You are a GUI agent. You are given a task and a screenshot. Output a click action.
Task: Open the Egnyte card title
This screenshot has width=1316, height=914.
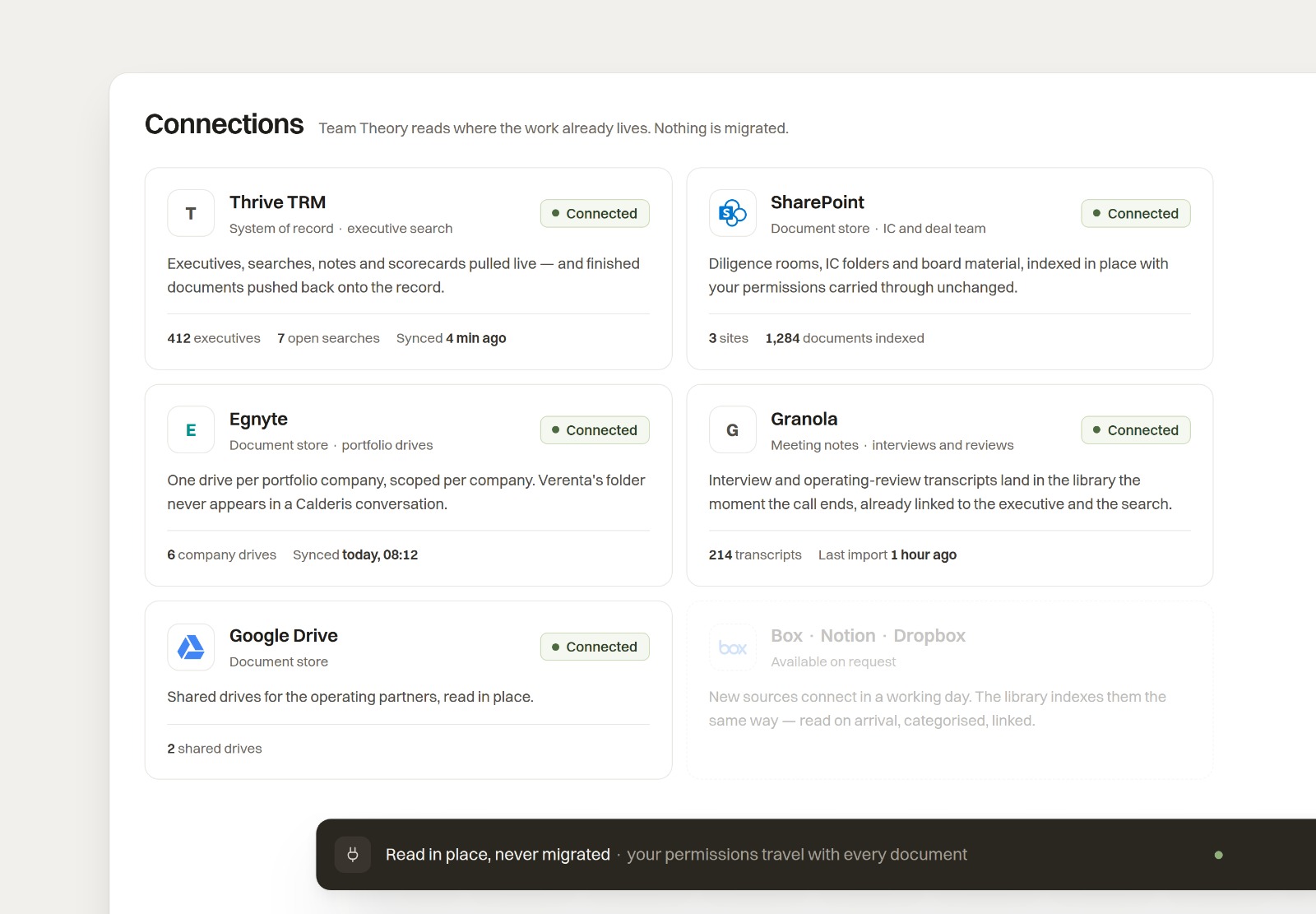point(258,420)
